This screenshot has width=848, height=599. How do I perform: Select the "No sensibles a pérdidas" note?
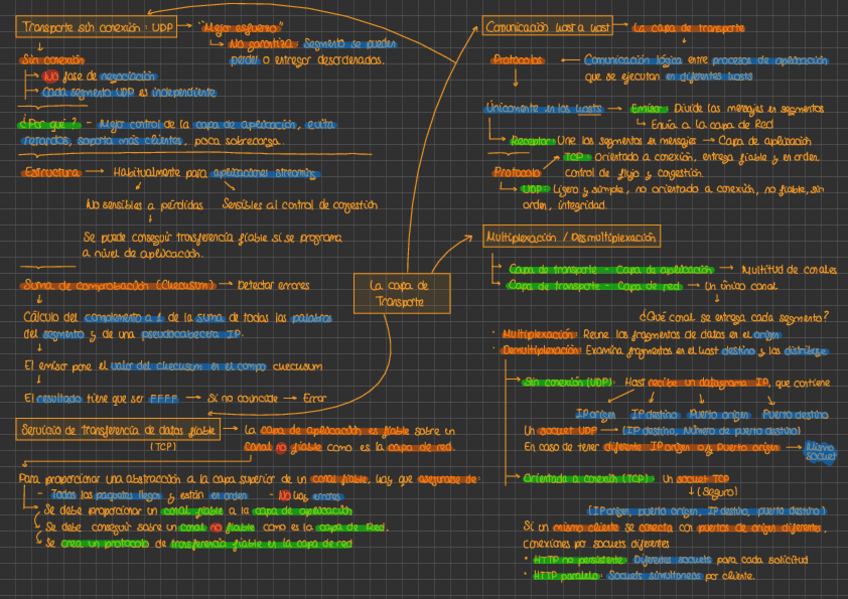(x=144, y=205)
